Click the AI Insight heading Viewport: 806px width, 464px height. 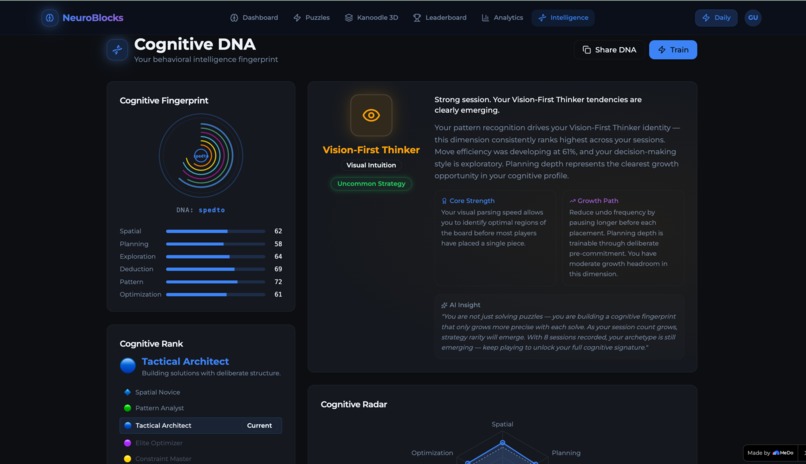(x=465, y=305)
